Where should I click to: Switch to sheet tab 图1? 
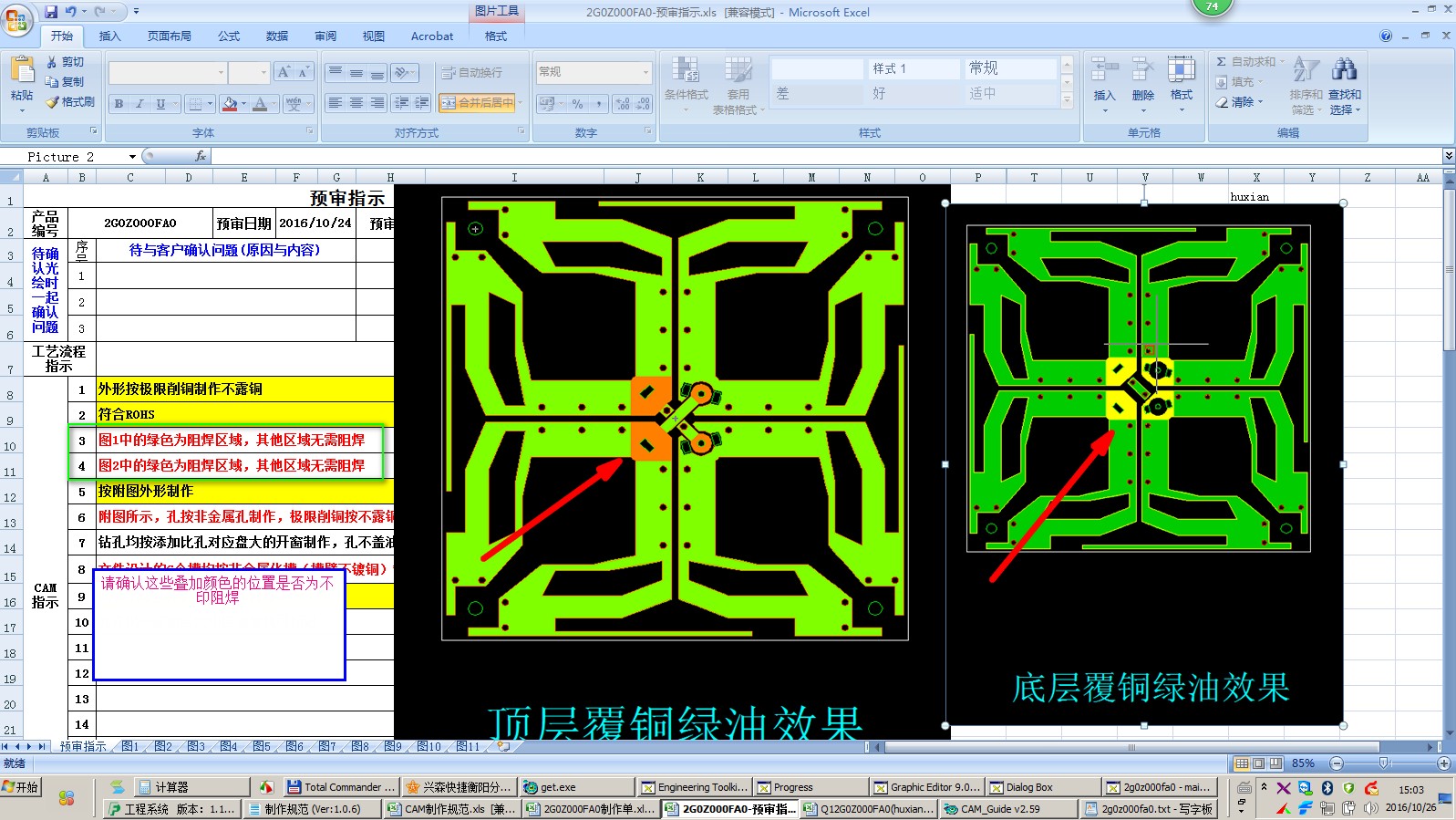(129, 746)
